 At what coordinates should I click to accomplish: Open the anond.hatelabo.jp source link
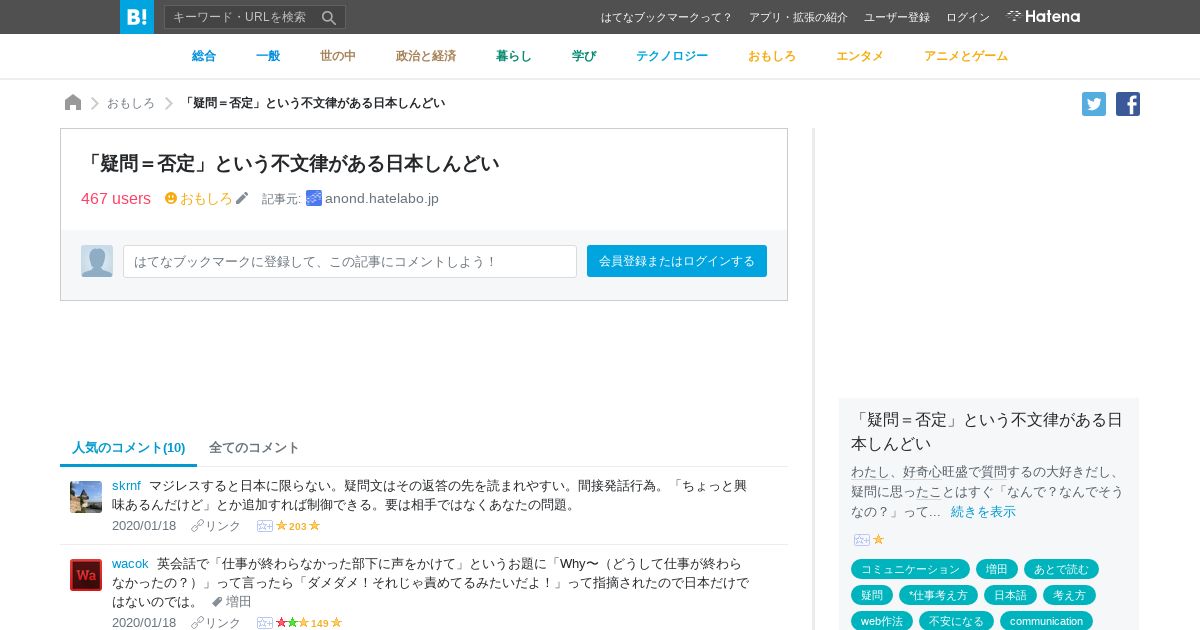coord(382,198)
